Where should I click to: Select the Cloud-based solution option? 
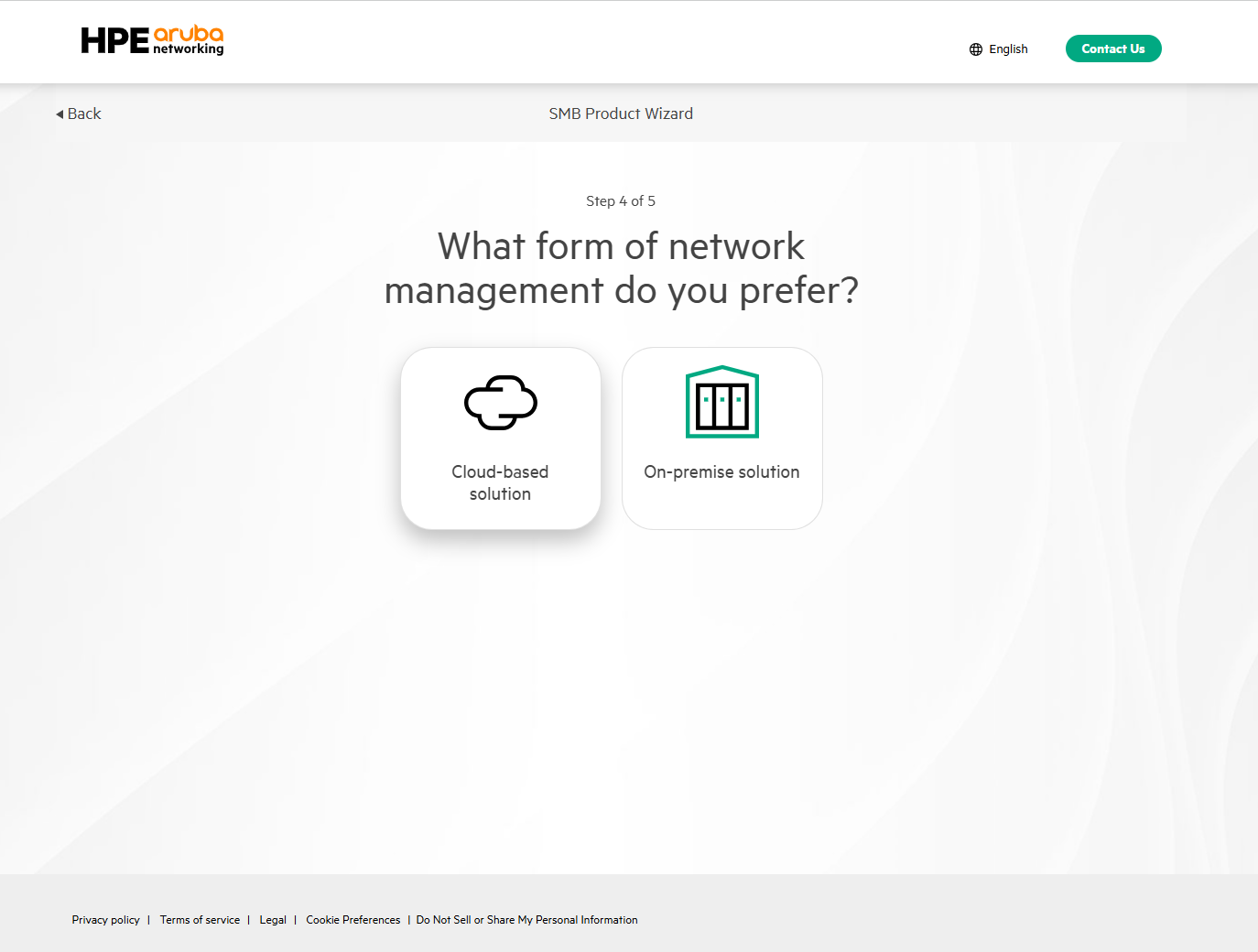coord(500,438)
